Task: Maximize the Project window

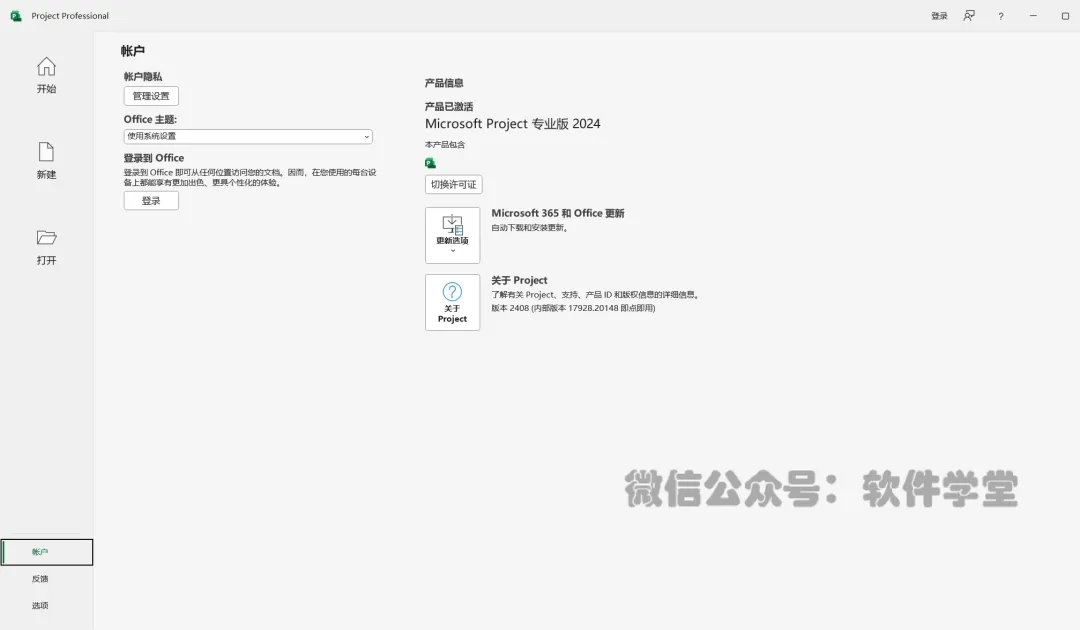Action: coord(1065,16)
